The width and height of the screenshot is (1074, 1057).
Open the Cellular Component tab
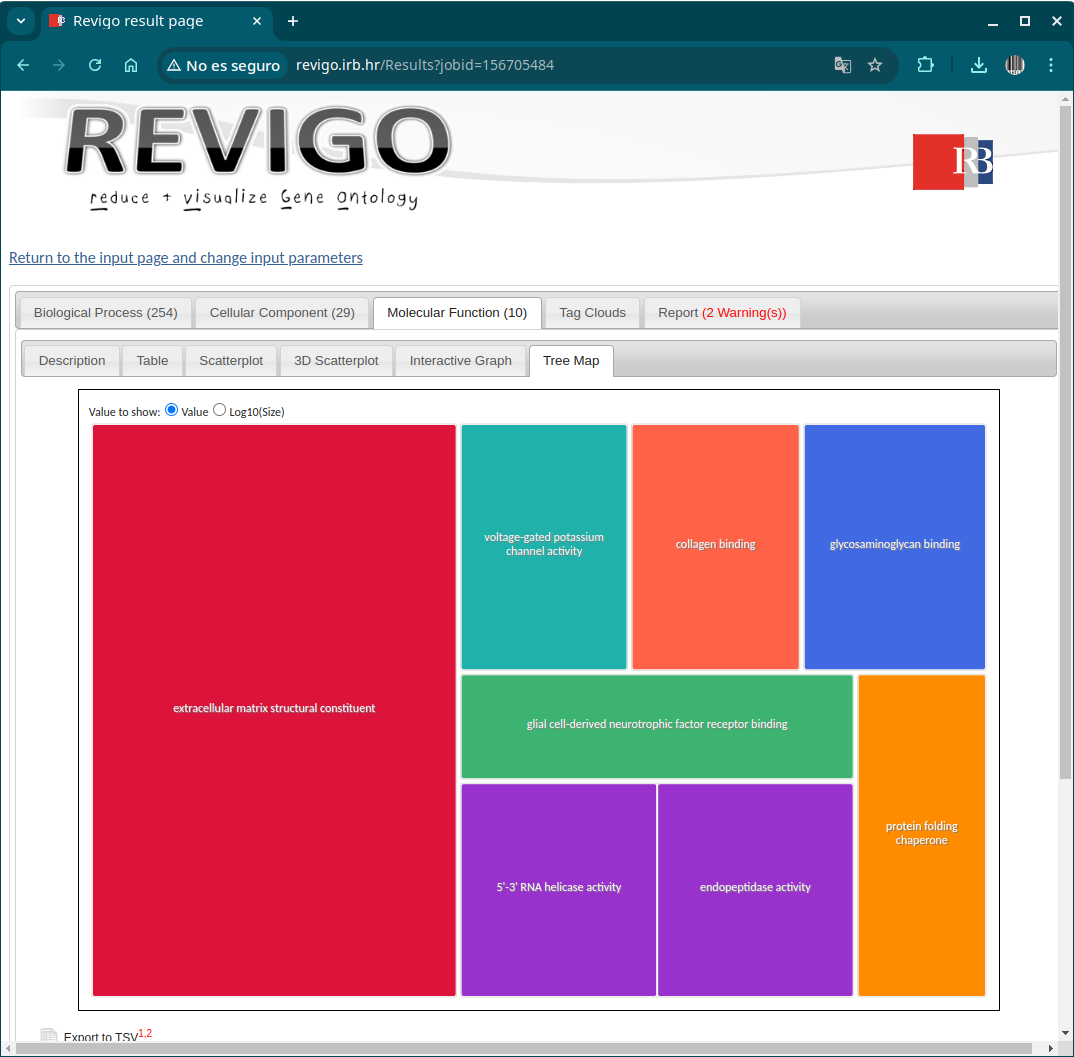click(x=282, y=313)
